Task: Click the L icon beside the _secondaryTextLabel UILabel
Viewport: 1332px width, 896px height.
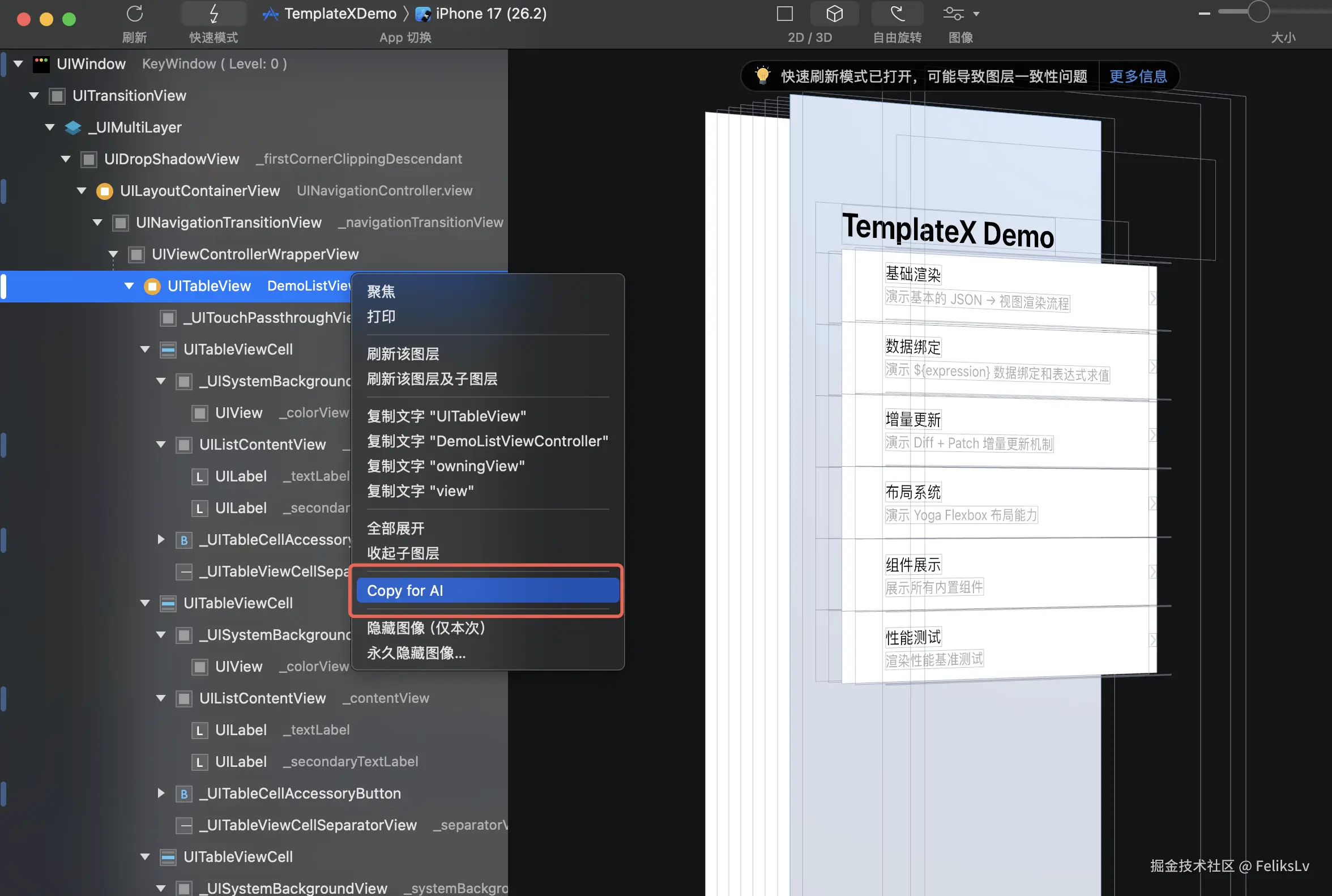Action: [x=199, y=762]
